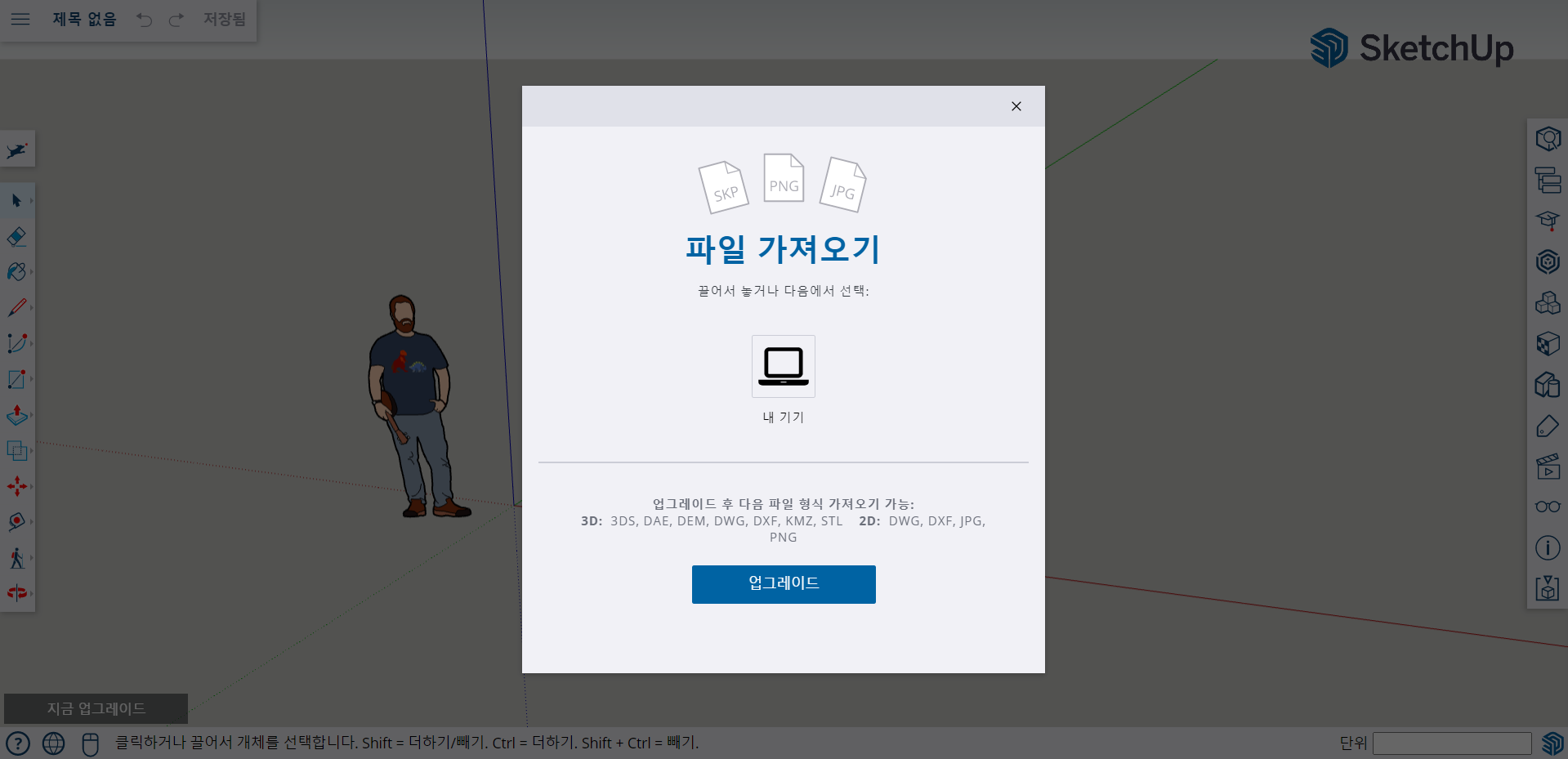Open the Outliner panel icon
The width and height of the screenshot is (1568, 759).
[1548, 180]
